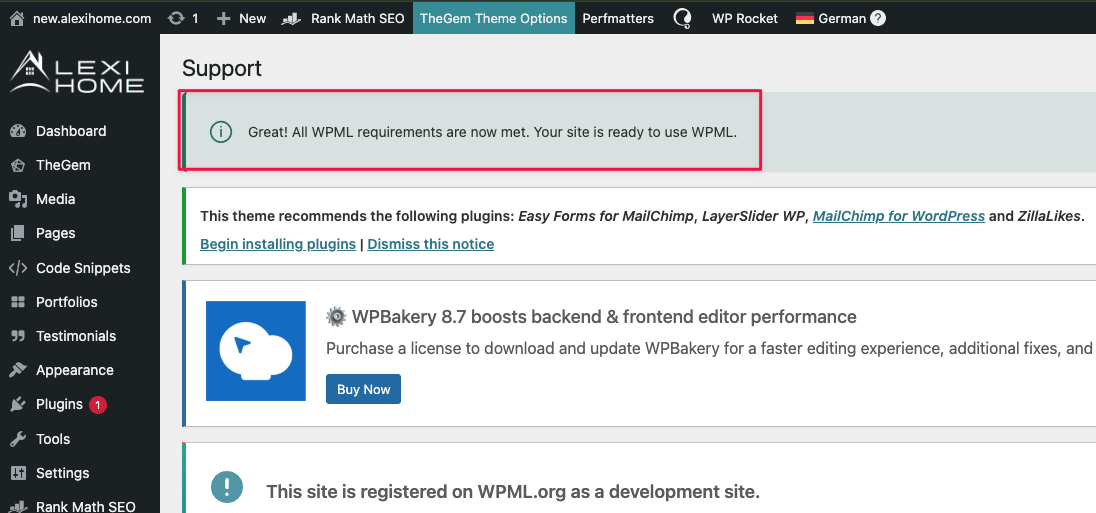Open Code Snippets in sidebar
The image size is (1096, 513).
pyautogui.click(x=83, y=268)
